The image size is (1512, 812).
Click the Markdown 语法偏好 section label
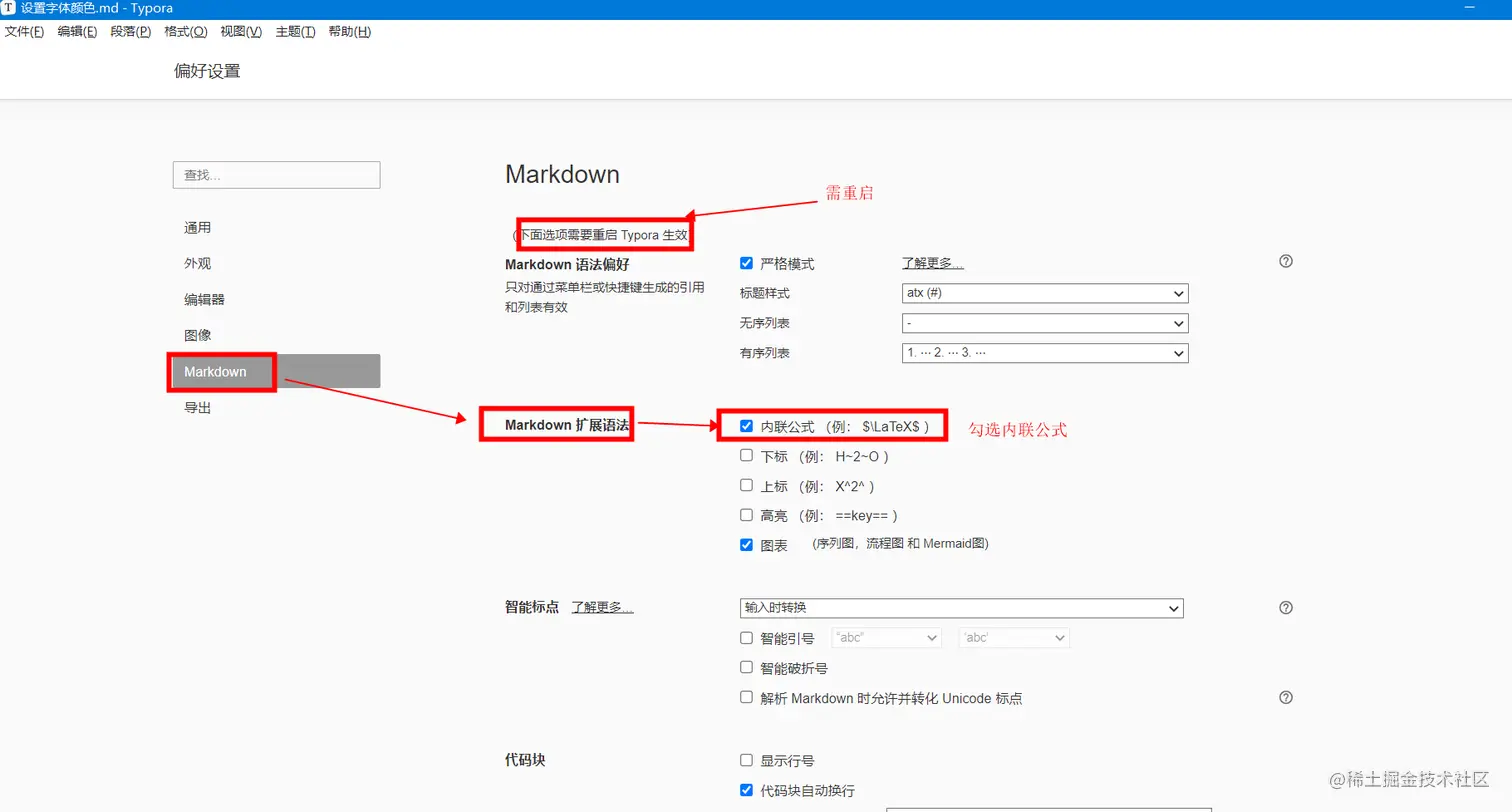tap(567, 264)
